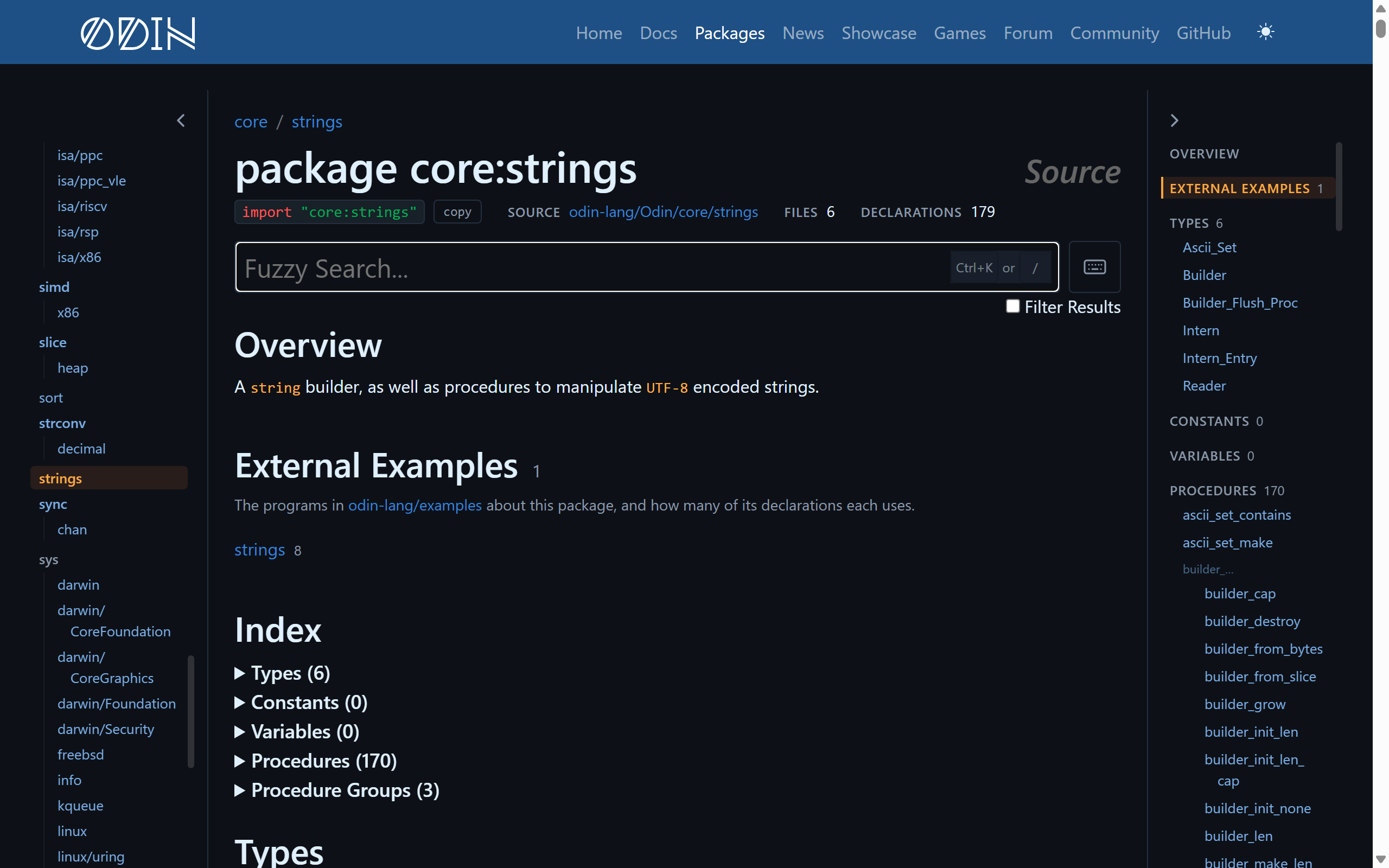Click the right outline scrollbar thumb

click(x=1339, y=187)
